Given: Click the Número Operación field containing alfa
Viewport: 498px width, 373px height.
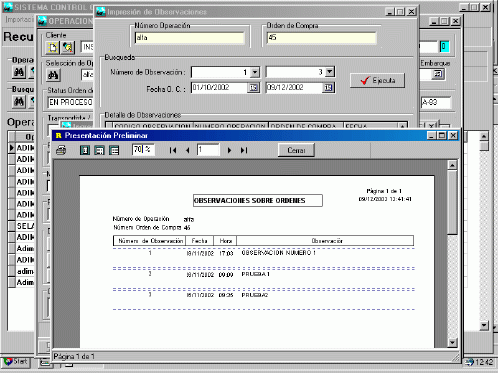Looking at the screenshot, I should point(190,38).
